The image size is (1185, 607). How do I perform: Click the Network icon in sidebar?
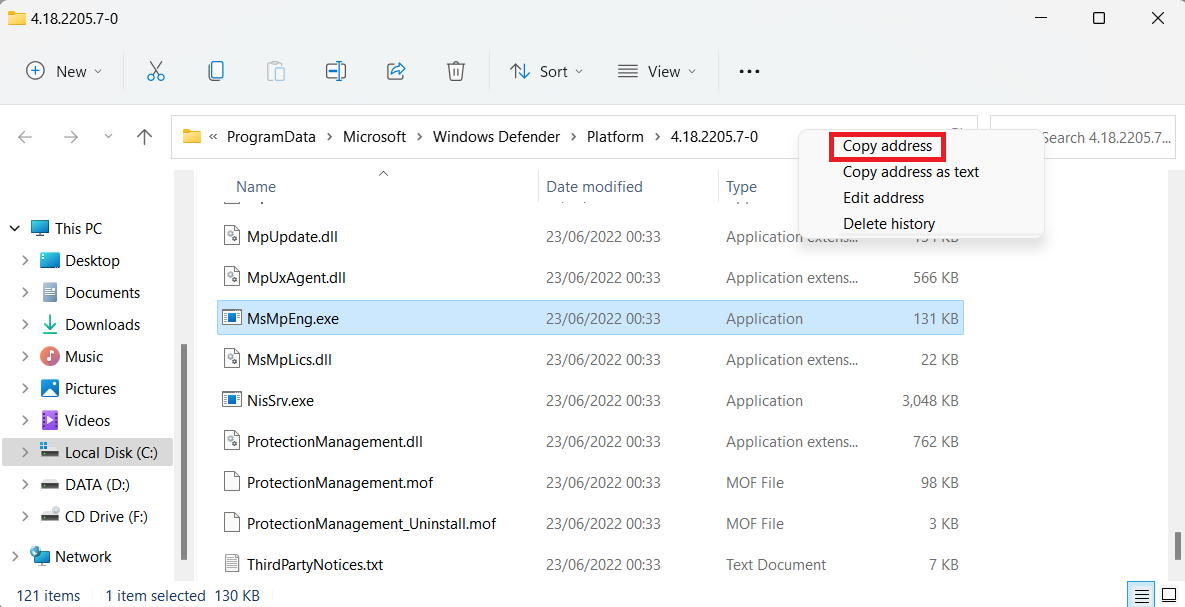pos(39,556)
